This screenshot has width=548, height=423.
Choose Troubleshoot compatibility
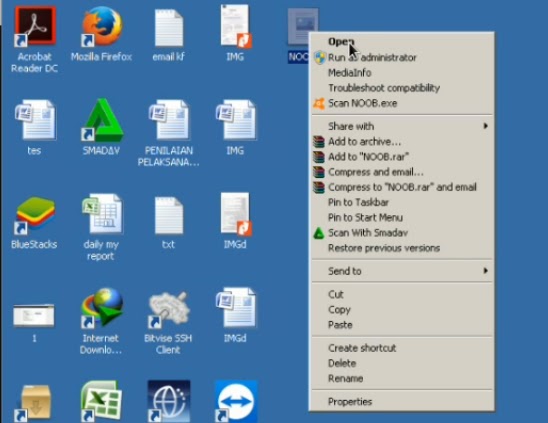click(x=402, y=88)
